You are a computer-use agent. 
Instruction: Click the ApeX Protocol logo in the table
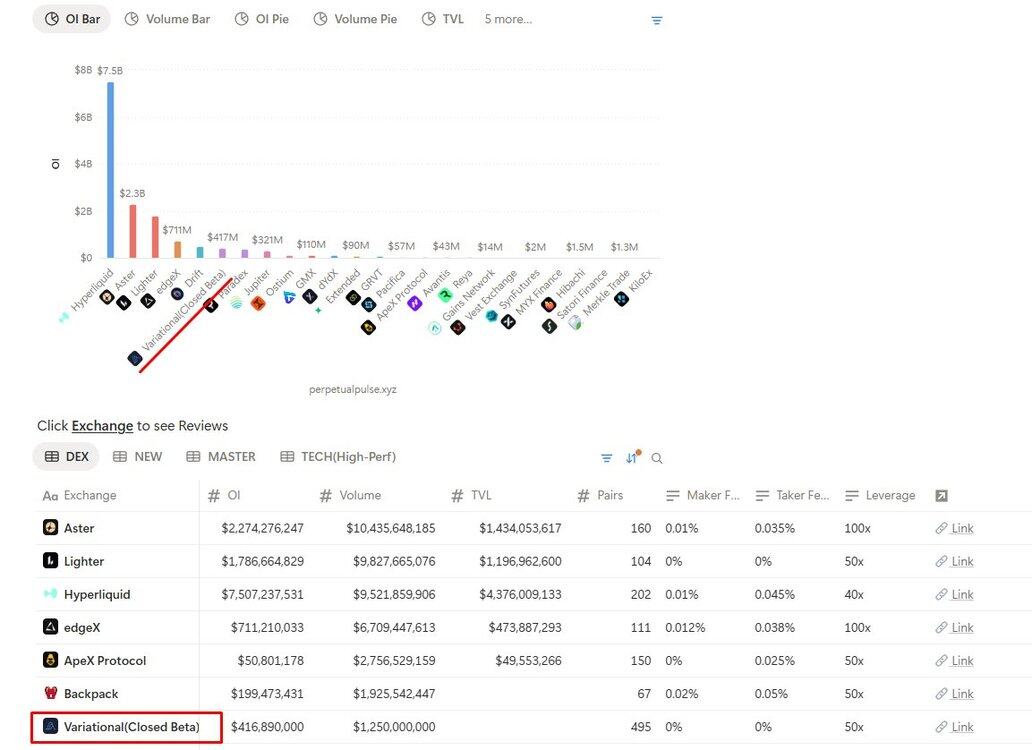pos(50,660)
